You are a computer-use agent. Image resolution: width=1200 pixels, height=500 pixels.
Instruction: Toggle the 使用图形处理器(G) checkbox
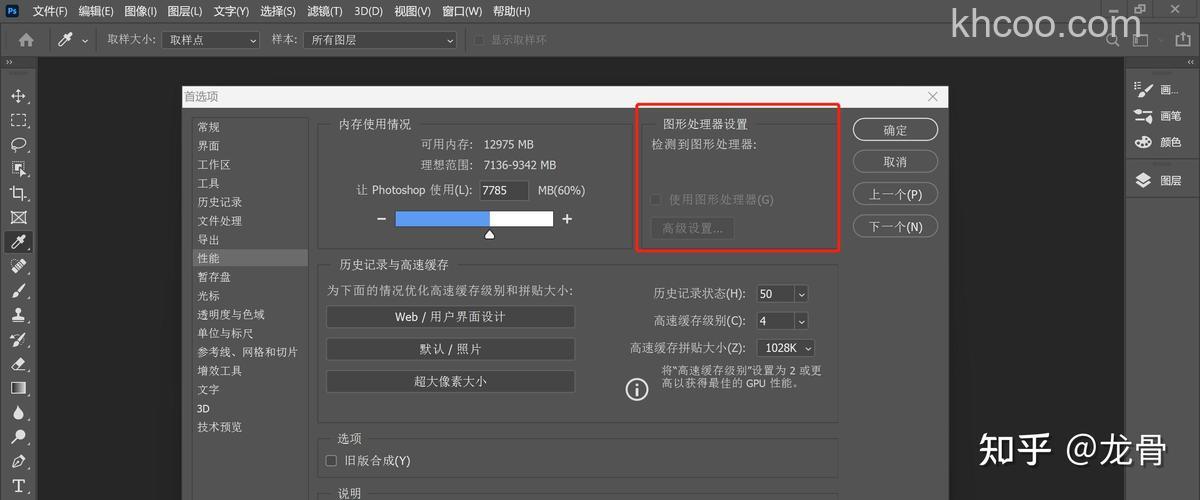657,200
